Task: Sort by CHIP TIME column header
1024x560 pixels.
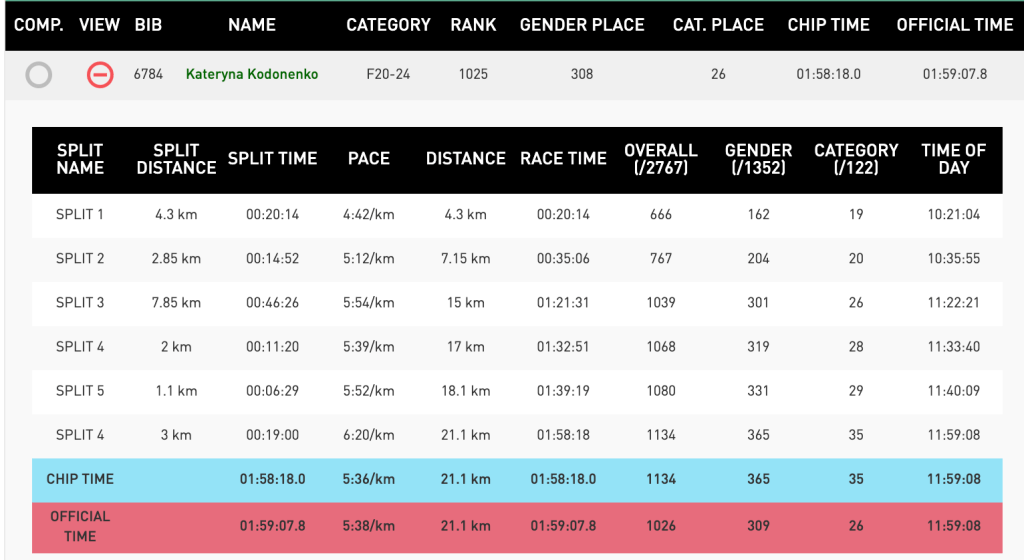Action: pos(829,25)
